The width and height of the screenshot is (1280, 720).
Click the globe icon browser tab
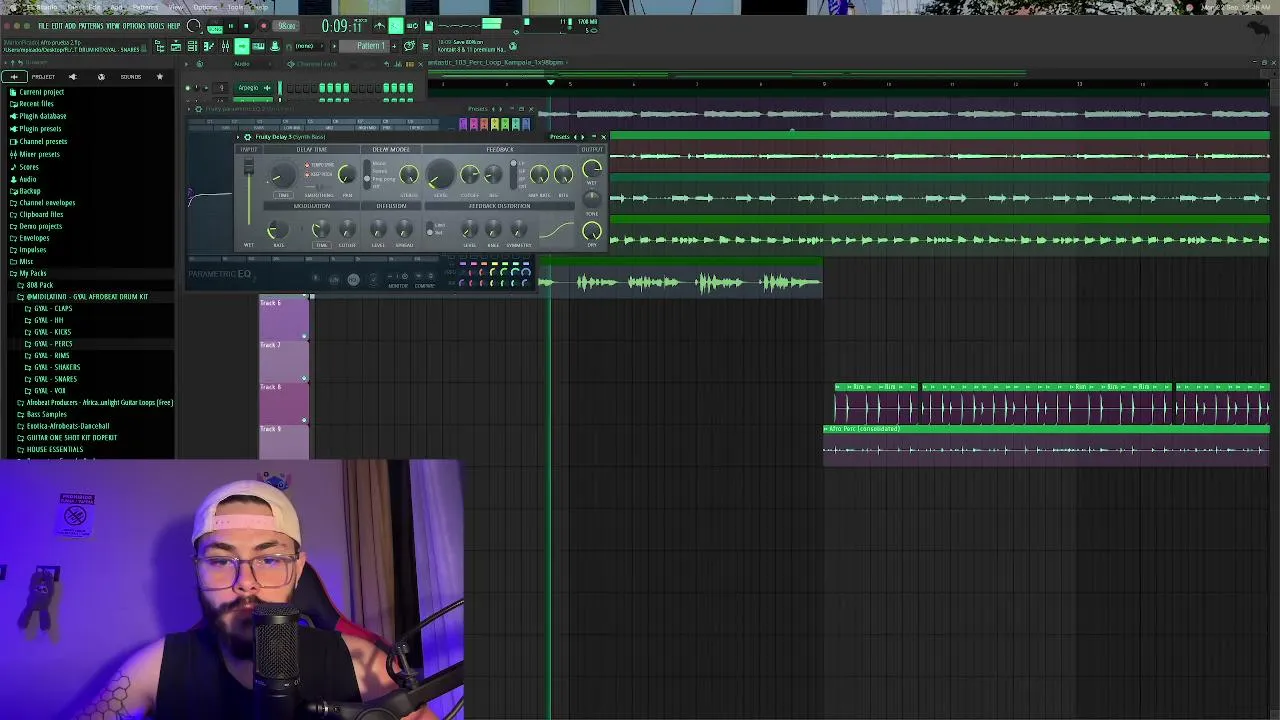click(101, 77)
